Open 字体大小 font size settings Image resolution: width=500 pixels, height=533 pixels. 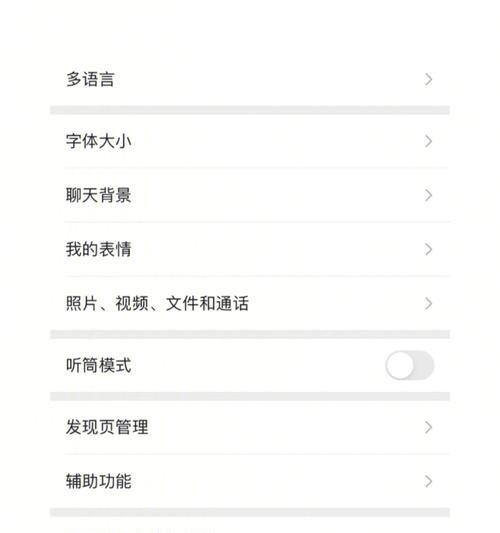click(250, 141)
